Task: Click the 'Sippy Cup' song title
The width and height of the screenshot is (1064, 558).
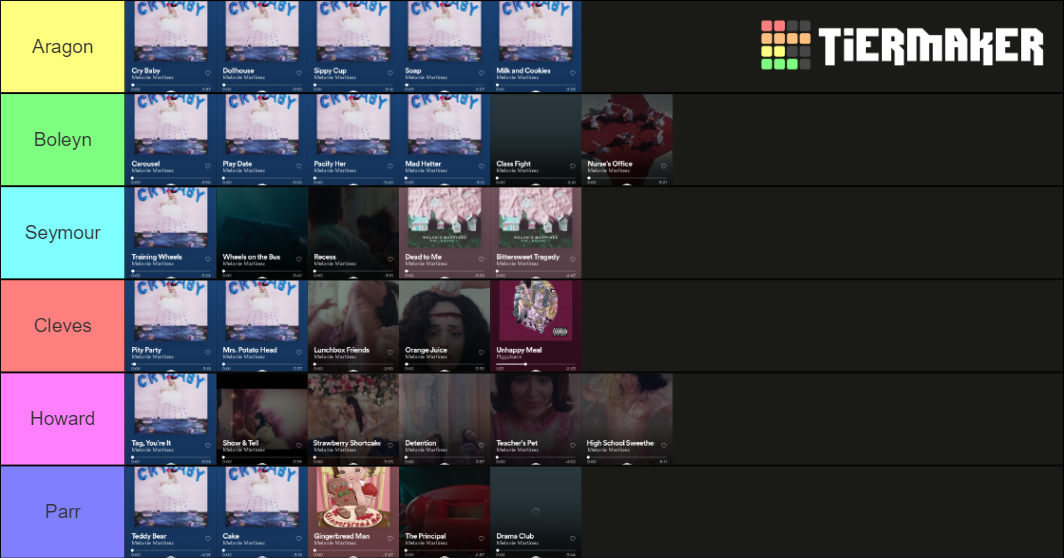Action: click(330, 71)
